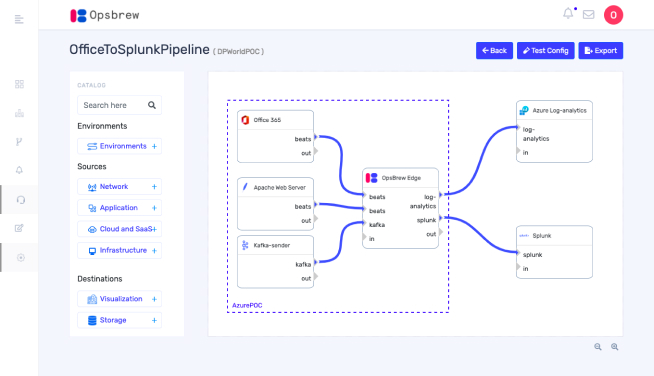The image size is (654, 376).
Task: Select the Azure Log-analytics node title
Action: tap(559, 111)
